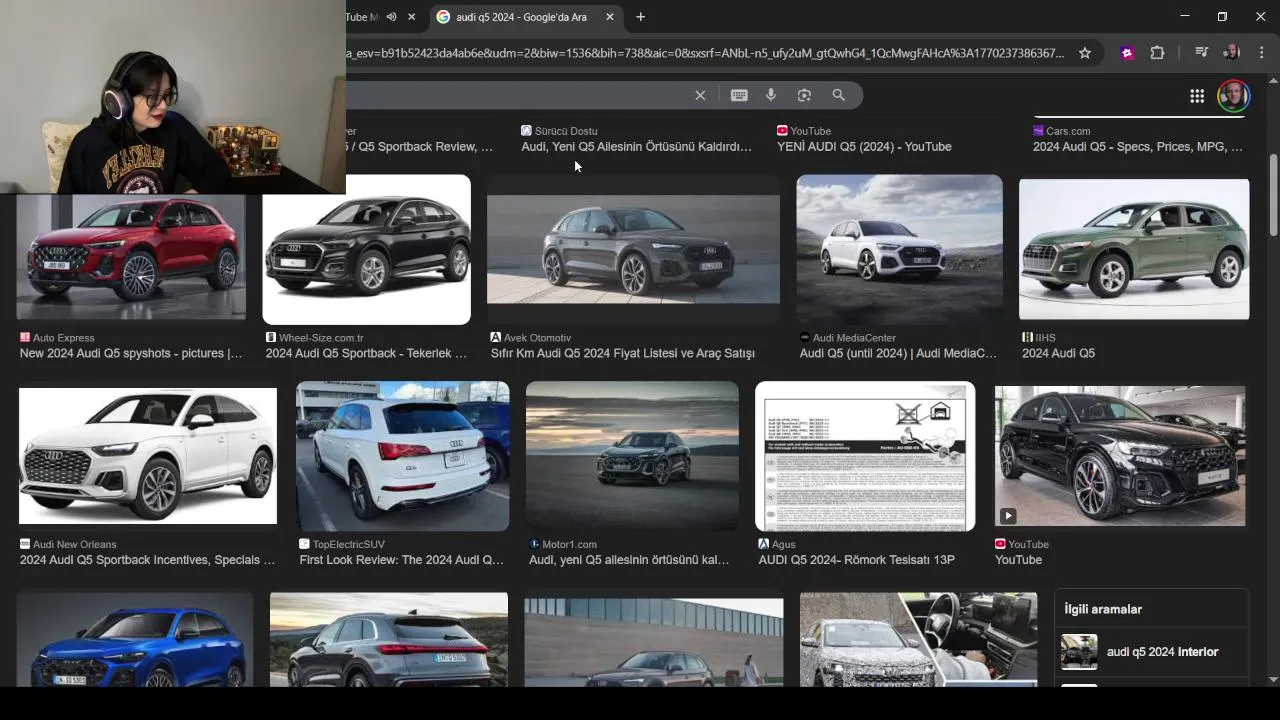Open the Motor1.com dark Audi thumbnail
Viewport: 1280px width, 720px height.
[x=632, y=456]
